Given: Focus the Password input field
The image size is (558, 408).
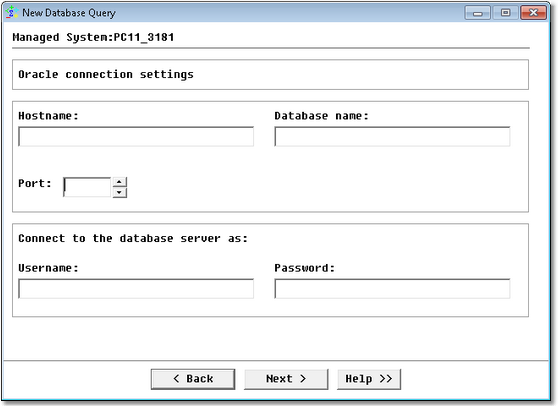Looking at the screenshot, I should click(x=392, y=288).
